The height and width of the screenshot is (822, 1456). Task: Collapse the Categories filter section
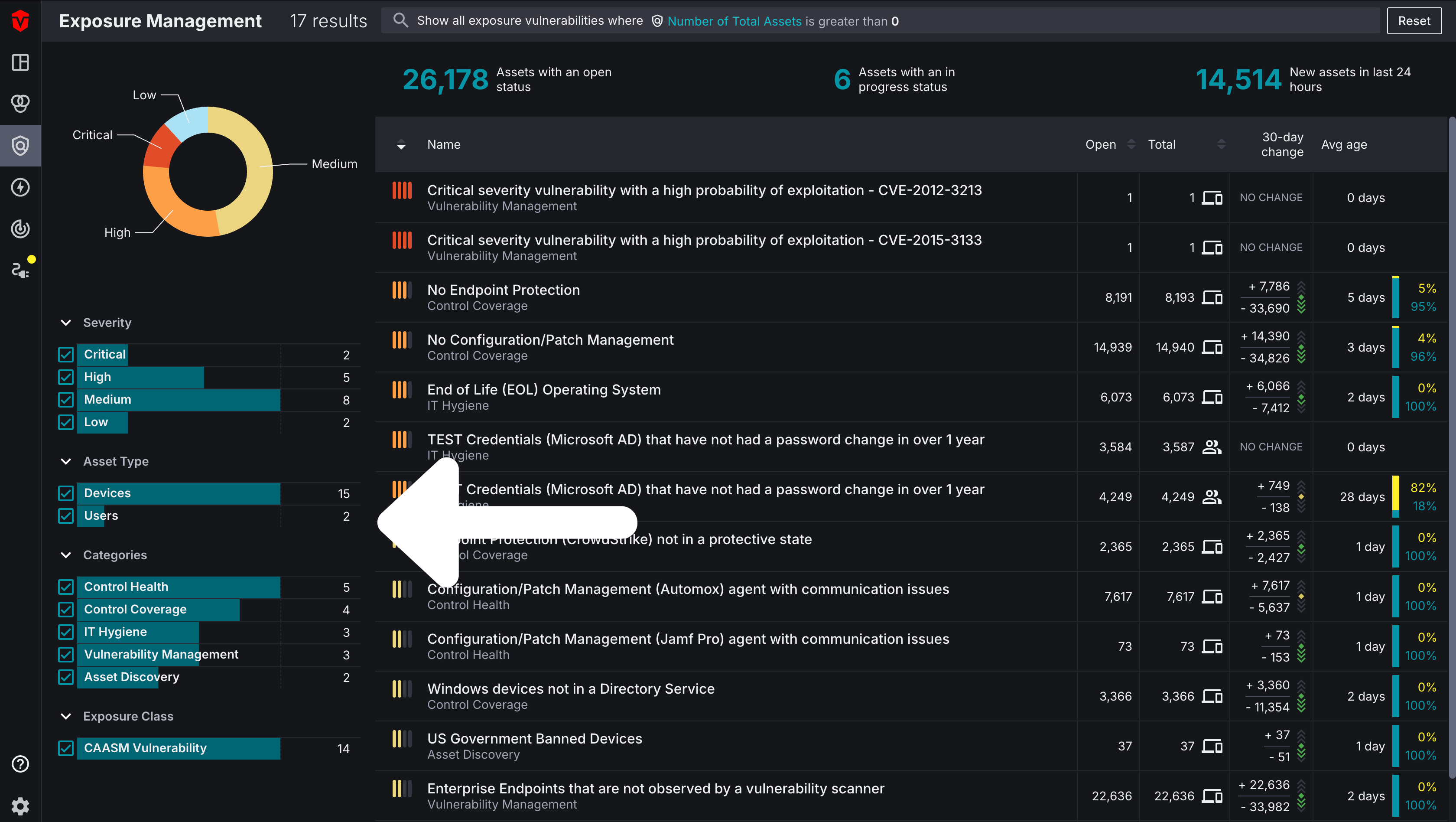tap(65, 555)
